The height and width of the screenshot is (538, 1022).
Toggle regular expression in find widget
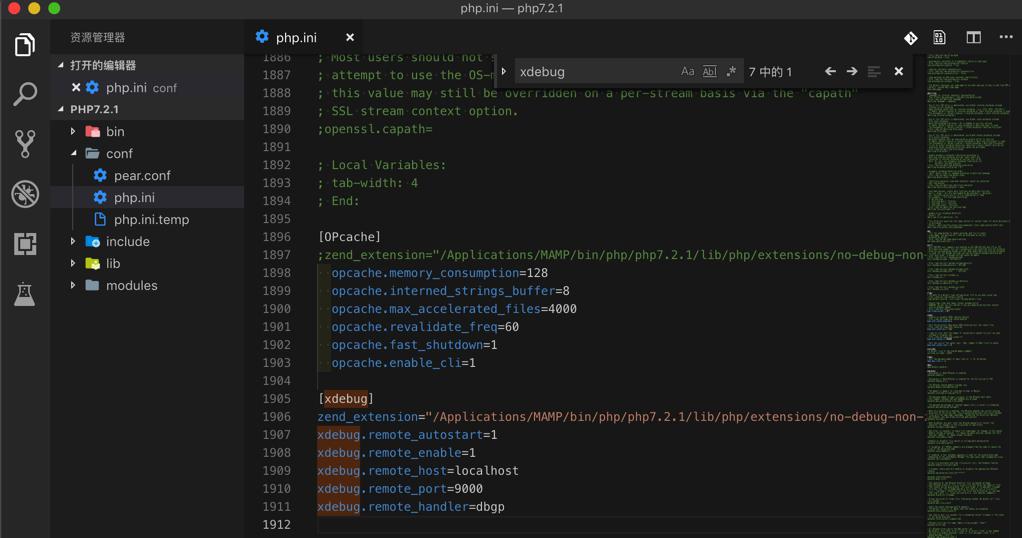[731, 71]
